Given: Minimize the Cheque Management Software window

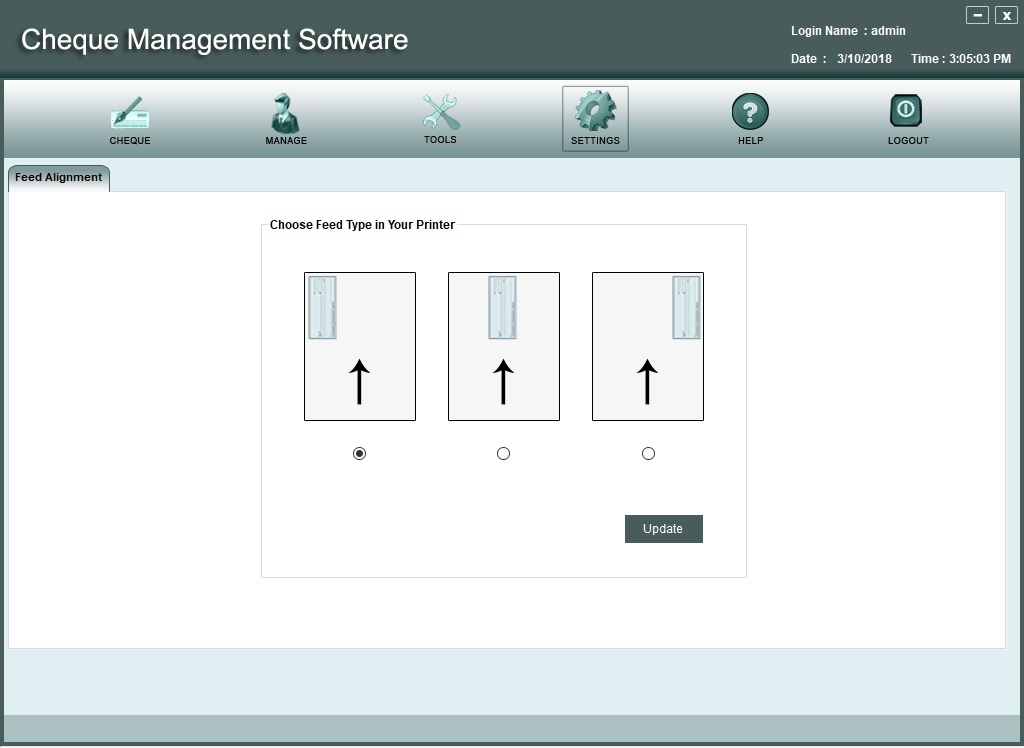Looking at the screenshot, I should tap(977, 15).
